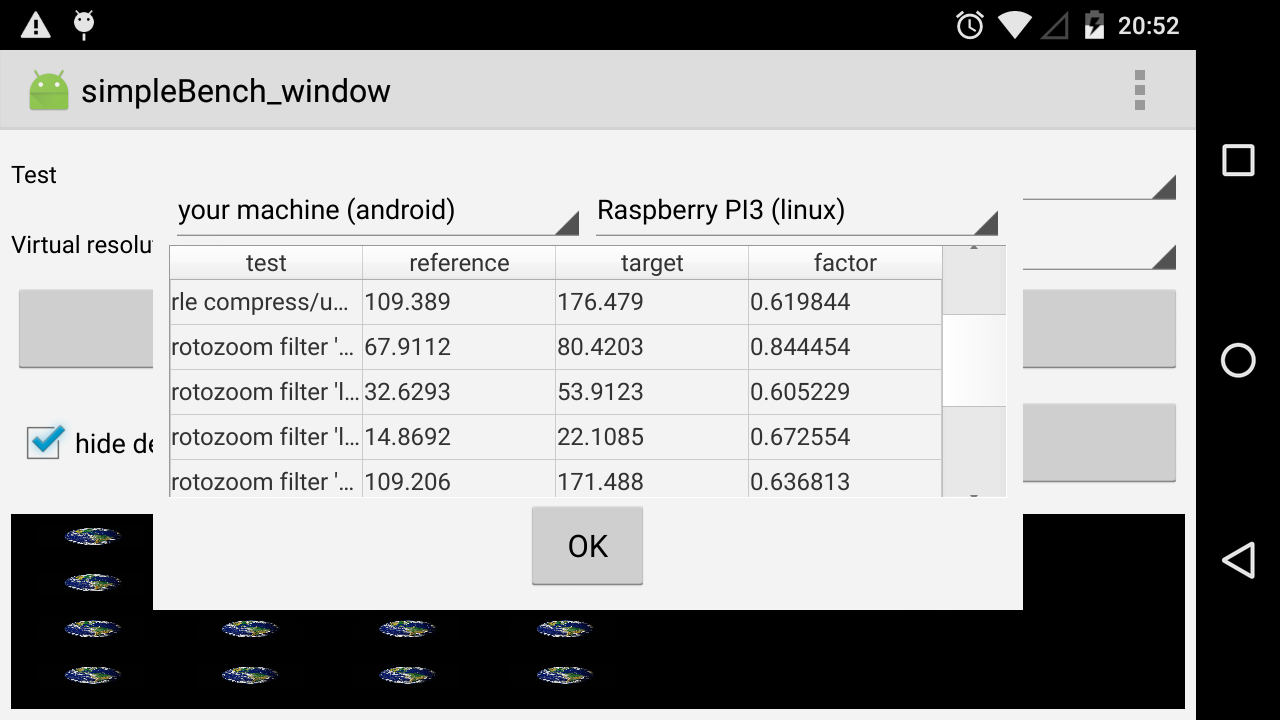Select reference value 14.8692
Image resolution: width=1280 pixels, height=720 pixels.
[459, 437]
